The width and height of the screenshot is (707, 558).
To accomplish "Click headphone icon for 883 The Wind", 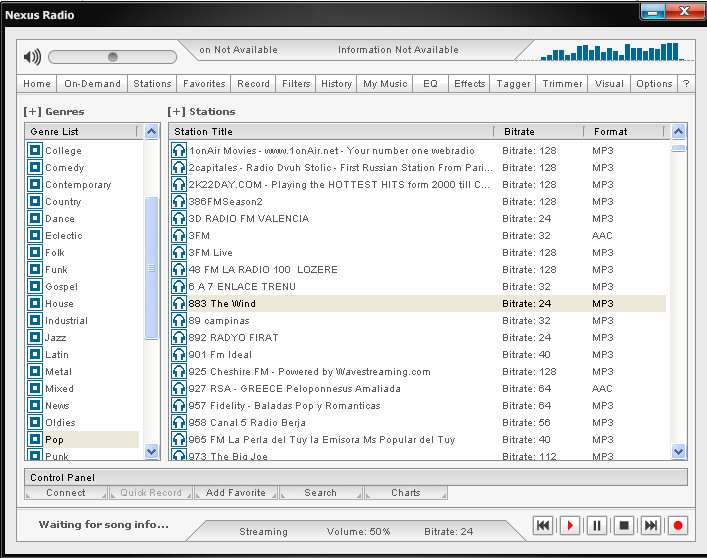I will tap(179, 303).
